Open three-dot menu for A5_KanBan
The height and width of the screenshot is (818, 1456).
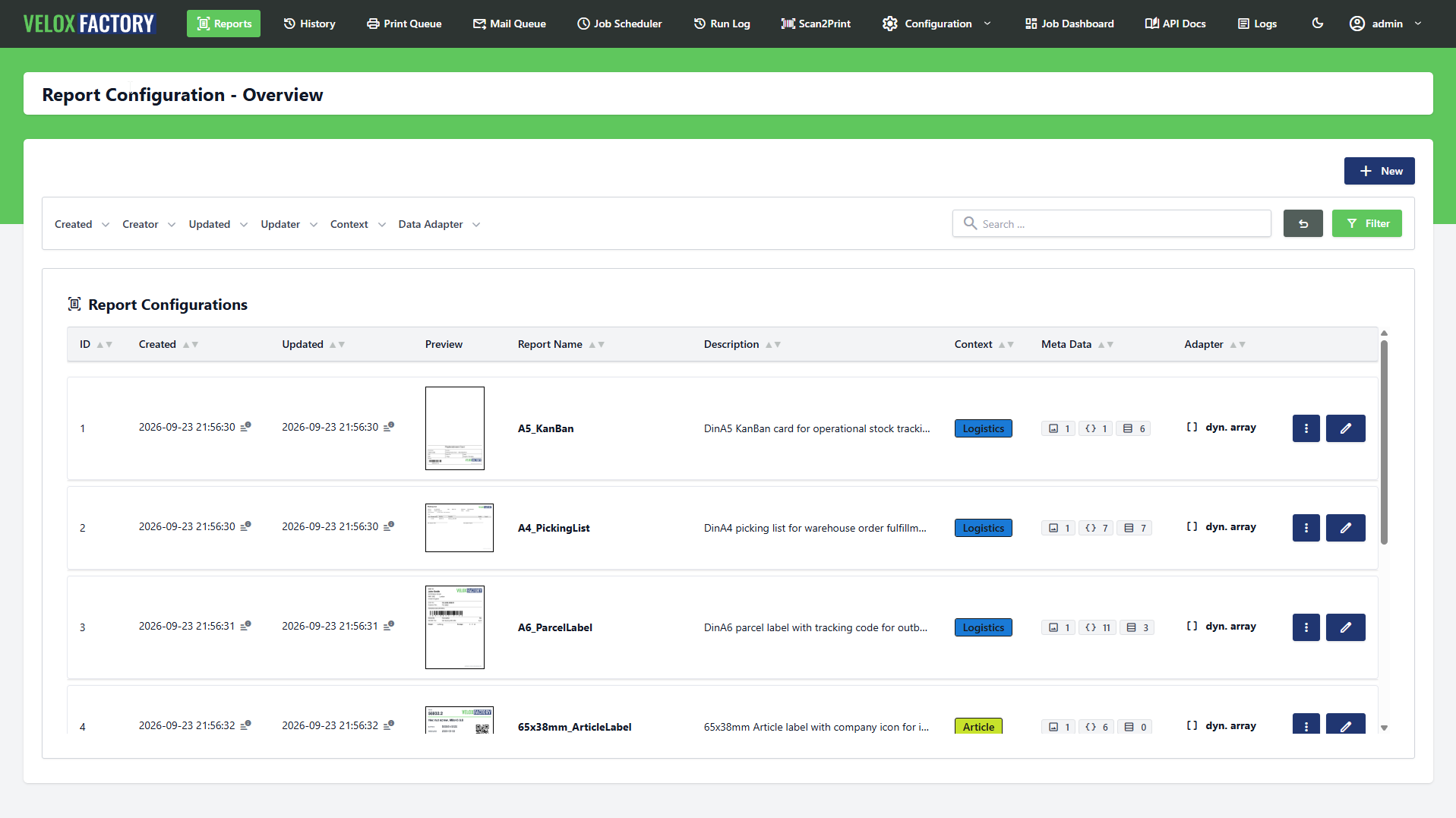pos(1306,428)
